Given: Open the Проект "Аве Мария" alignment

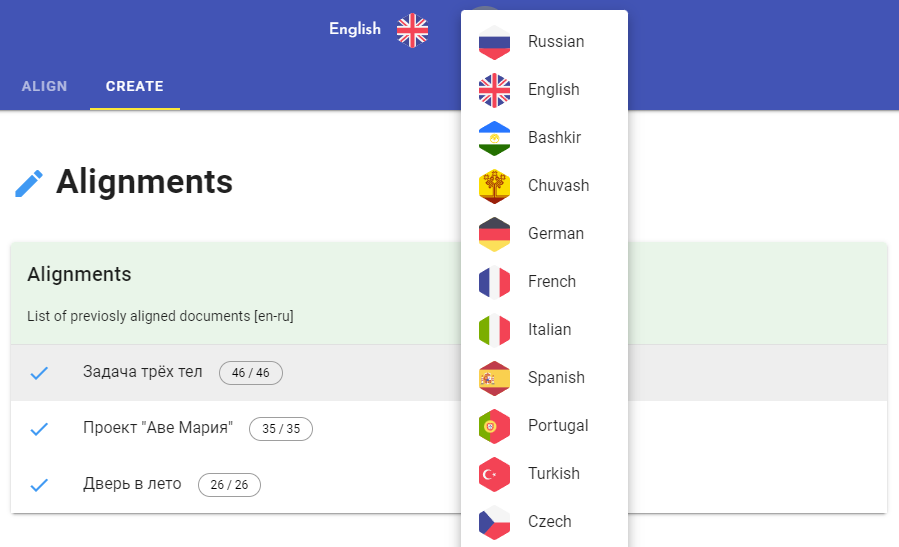Looking at the screenshot, I should click(x=158, y=428).
